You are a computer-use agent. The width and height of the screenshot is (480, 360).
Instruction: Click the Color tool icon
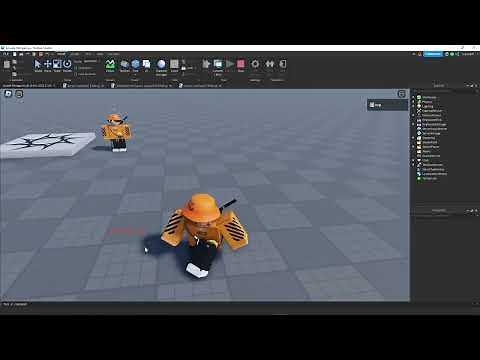(x=174, y=65)
